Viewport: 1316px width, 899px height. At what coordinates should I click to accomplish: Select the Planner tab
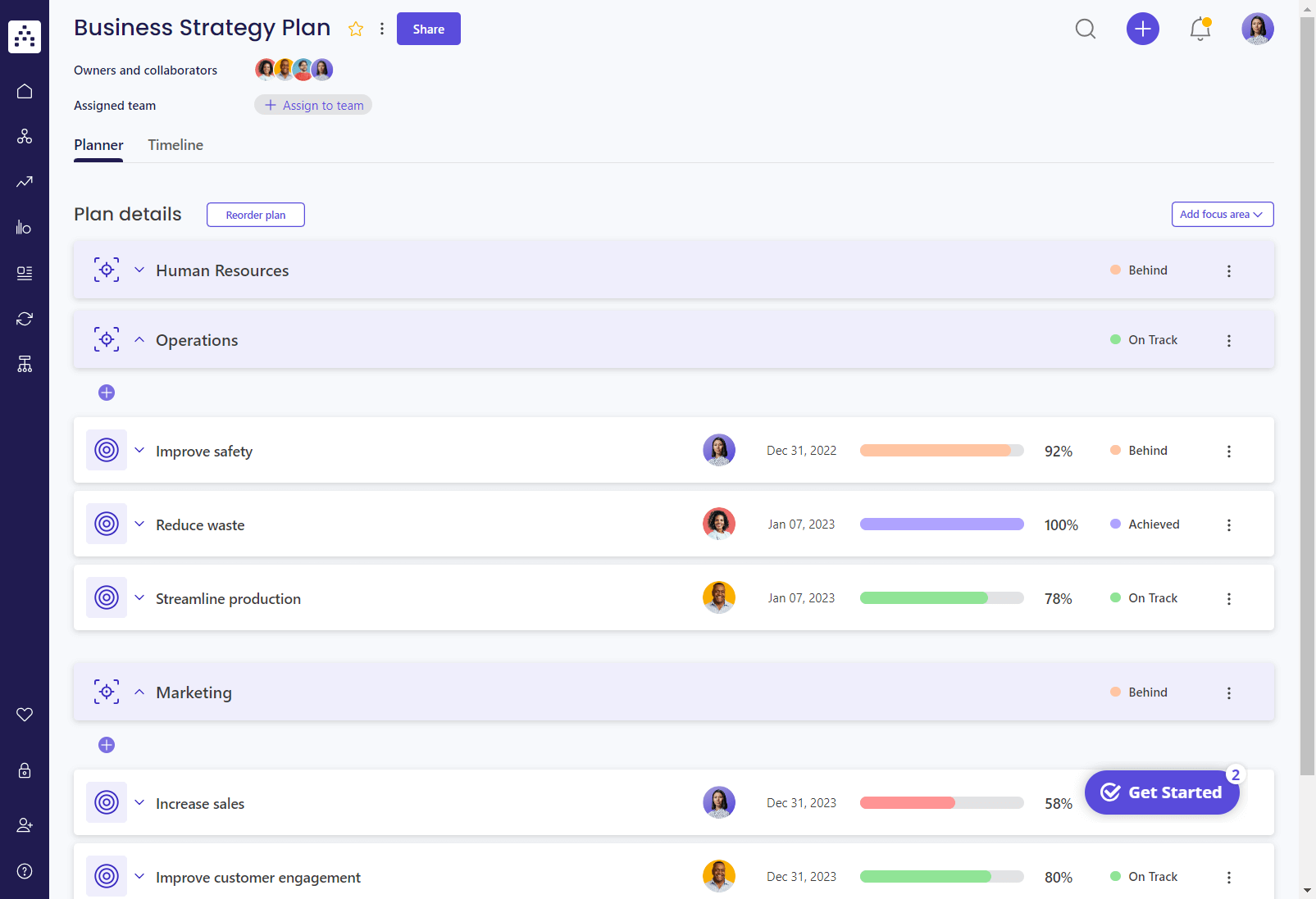(98, 145)
